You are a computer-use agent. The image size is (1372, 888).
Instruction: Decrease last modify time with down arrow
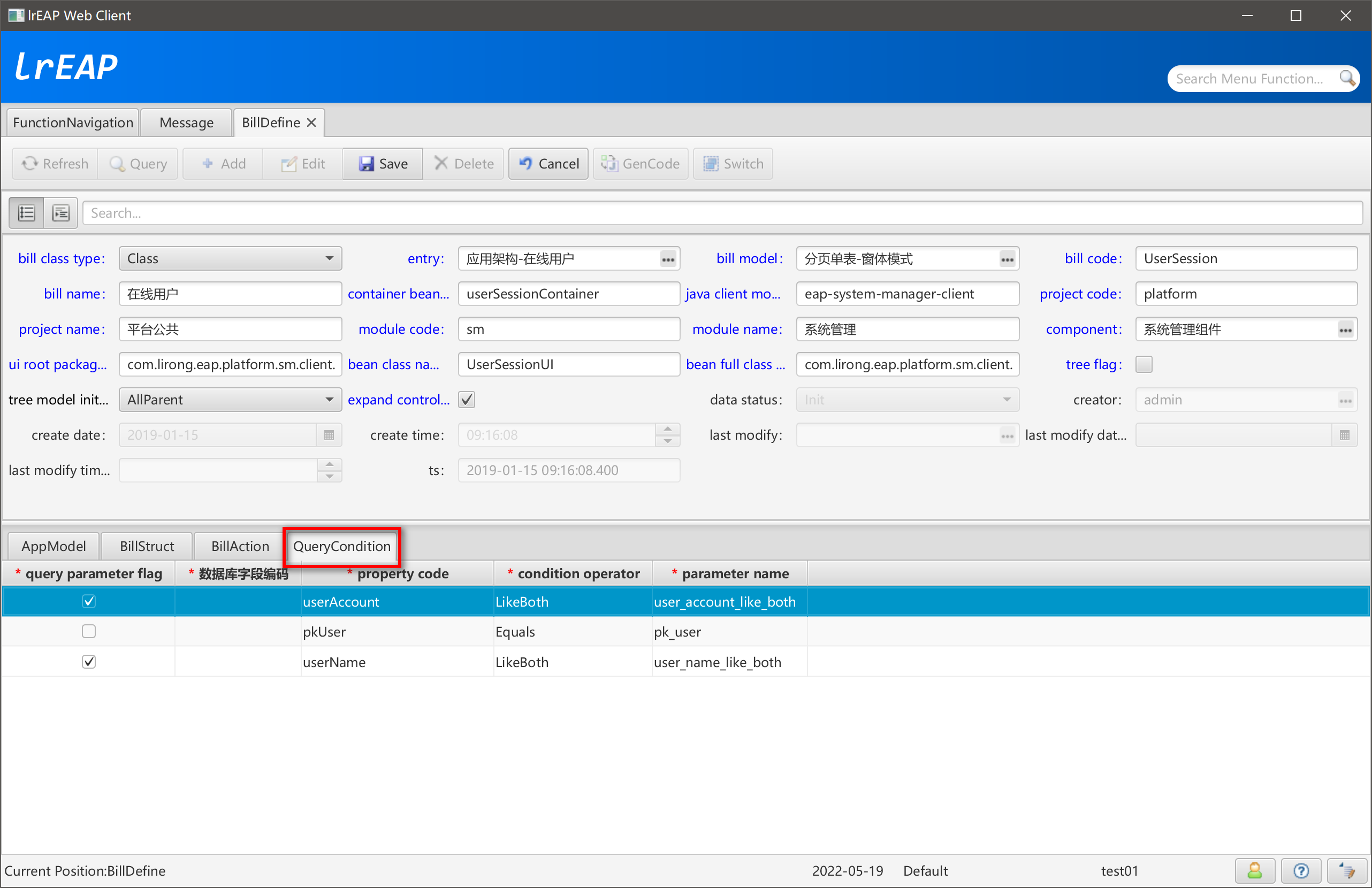click(329, 476)
